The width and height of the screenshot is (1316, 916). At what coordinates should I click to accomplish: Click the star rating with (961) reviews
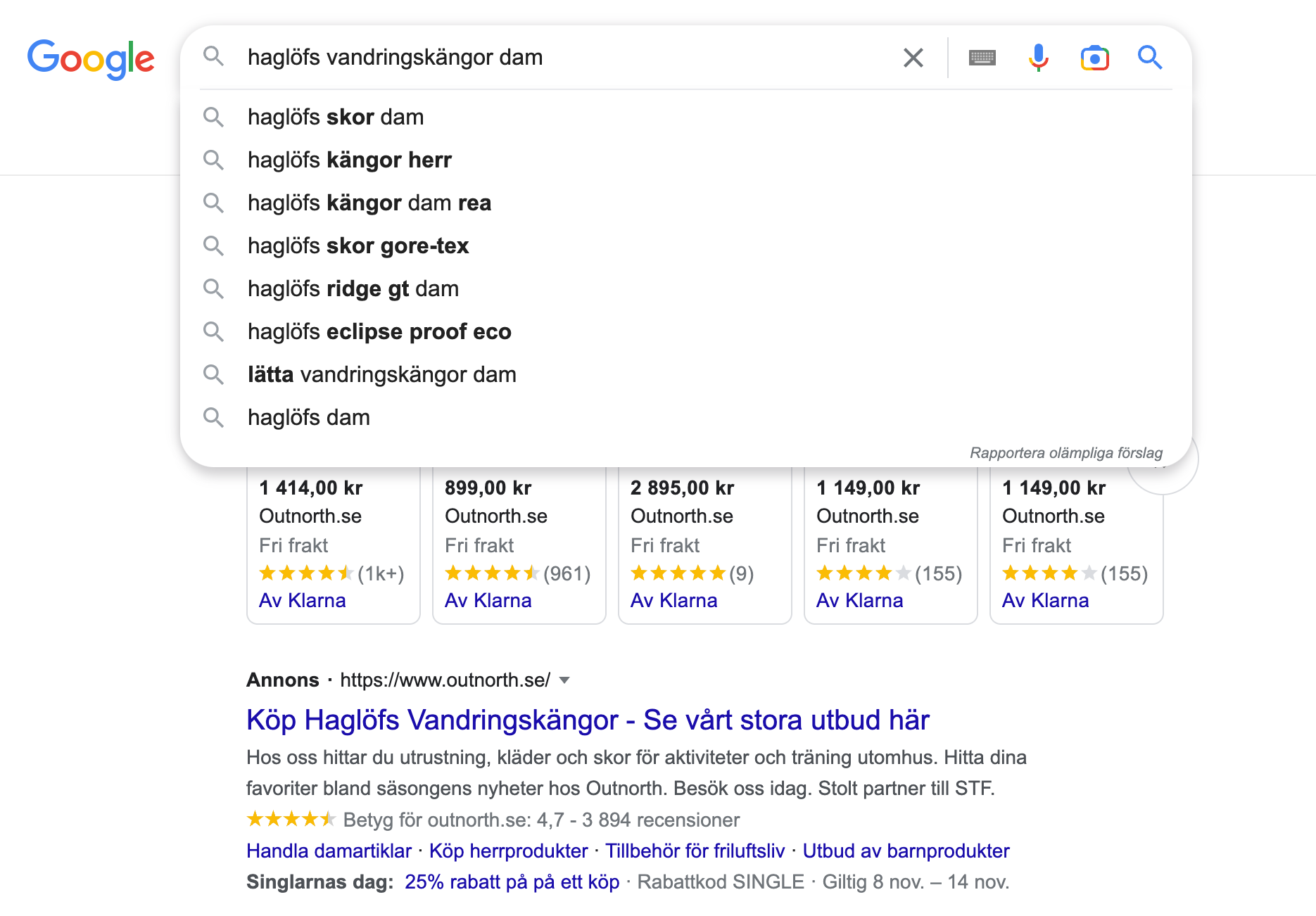(x=518, y=573)
